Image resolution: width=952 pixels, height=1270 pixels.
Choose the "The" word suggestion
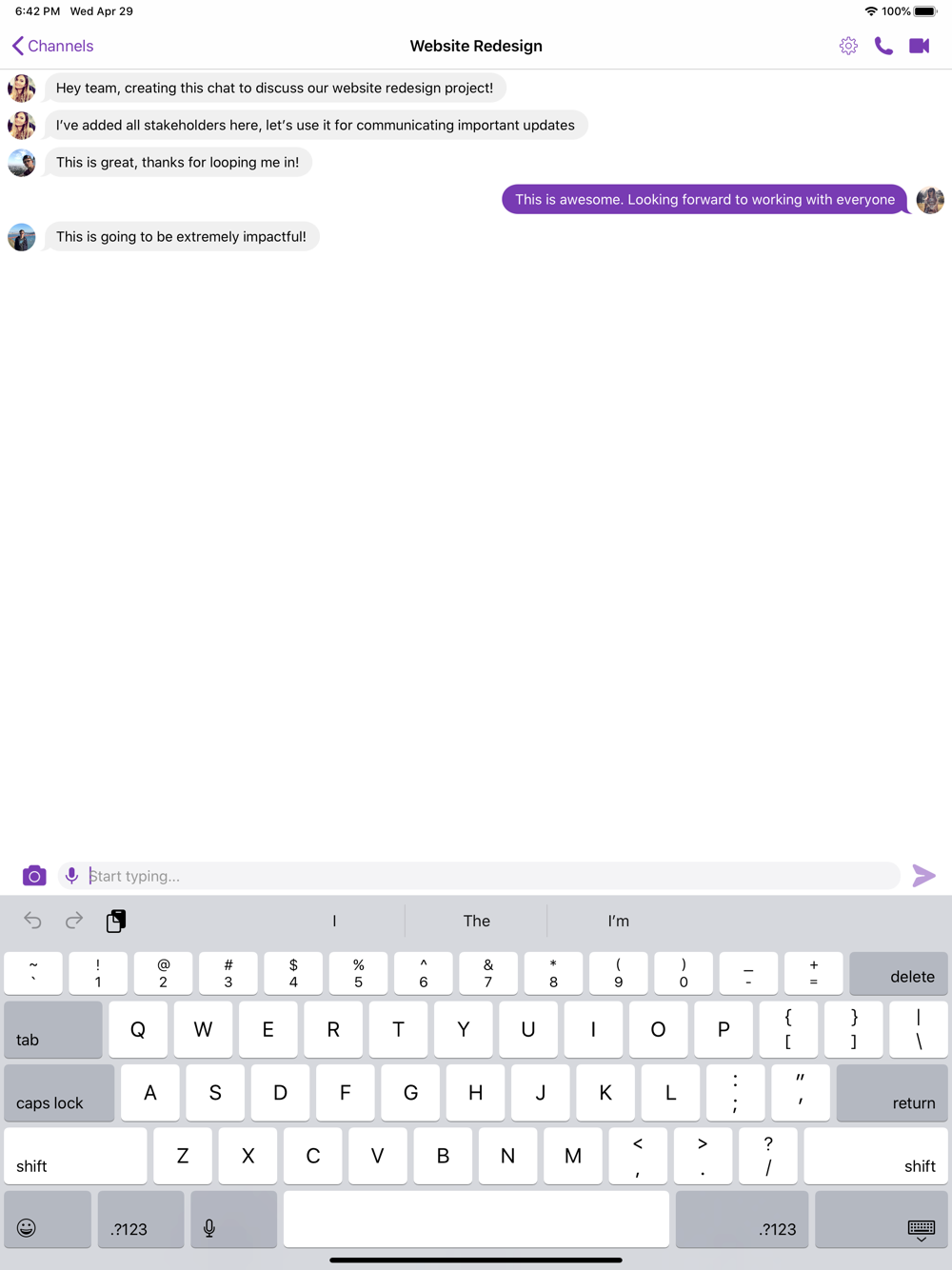coord(476,921)
